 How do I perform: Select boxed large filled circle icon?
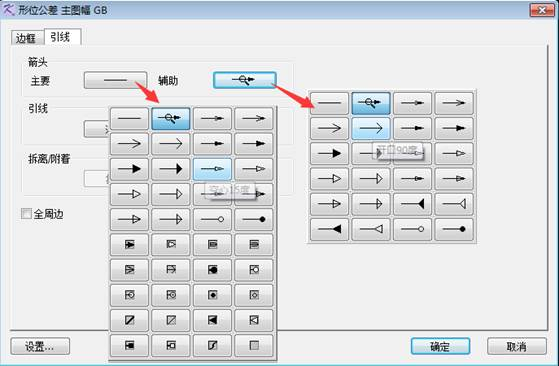(212, 270)
